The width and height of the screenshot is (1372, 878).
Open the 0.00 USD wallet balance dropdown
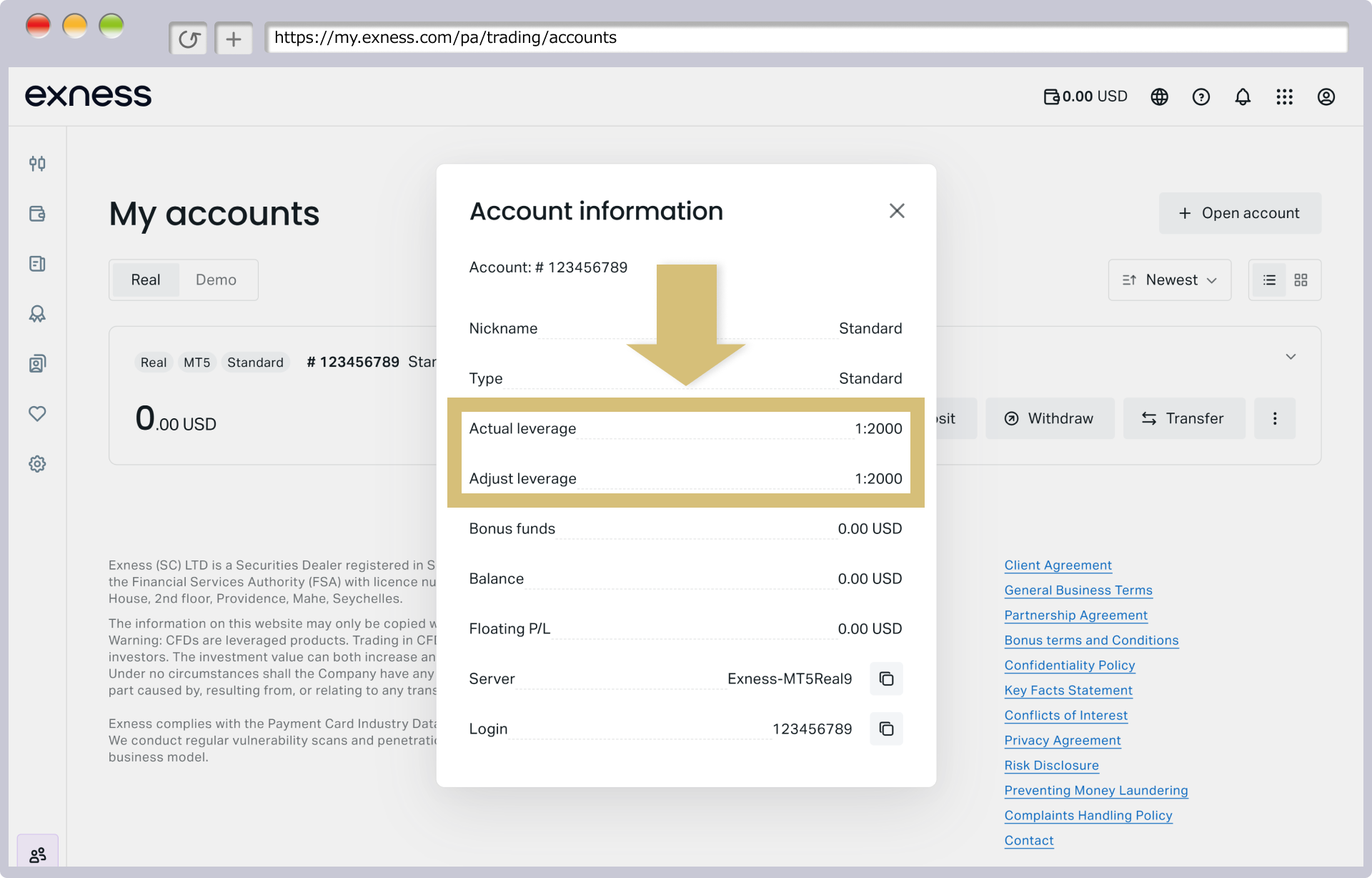click(x=1085, y=97)
